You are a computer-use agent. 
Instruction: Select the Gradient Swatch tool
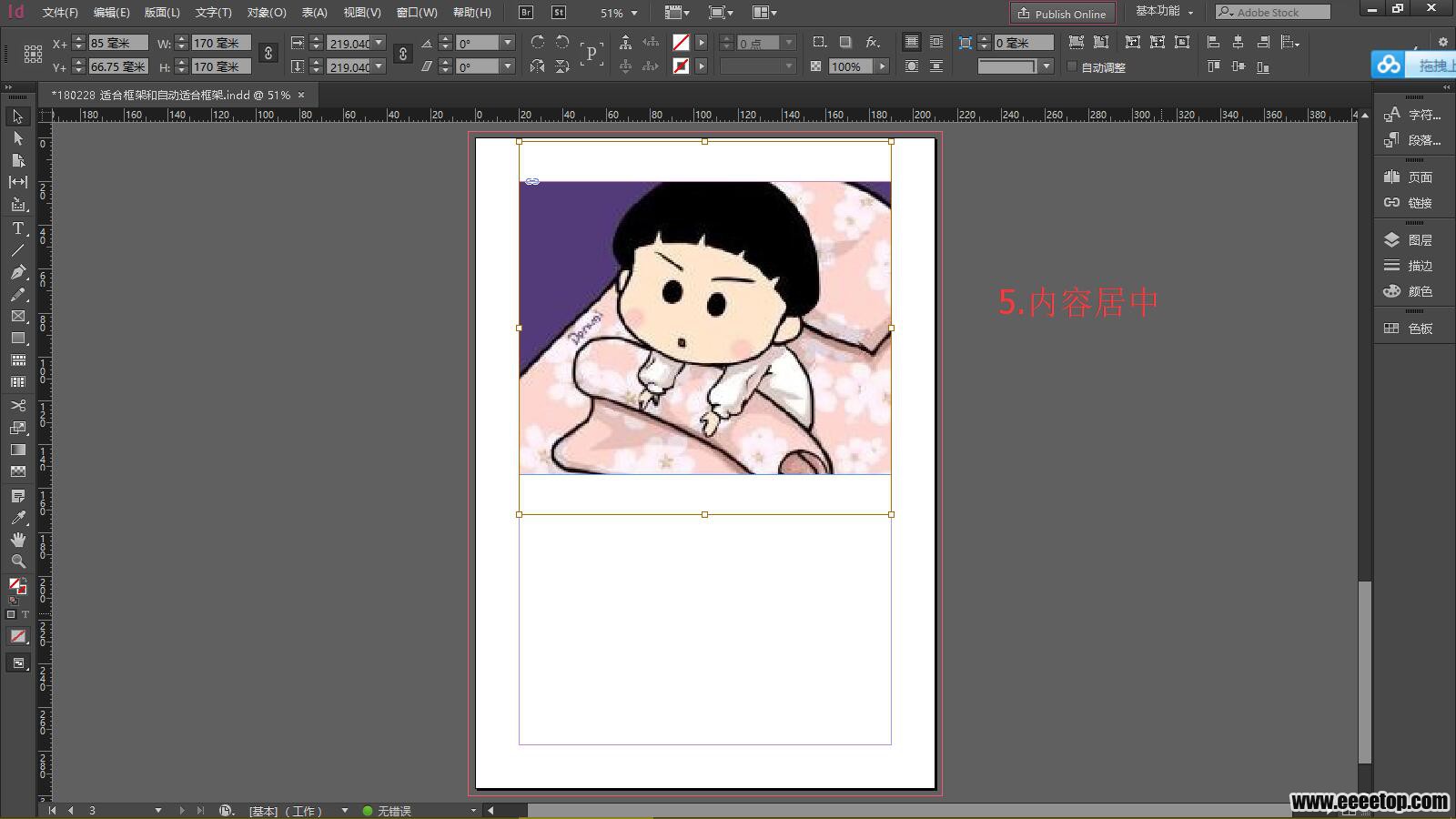pos(17,450)
